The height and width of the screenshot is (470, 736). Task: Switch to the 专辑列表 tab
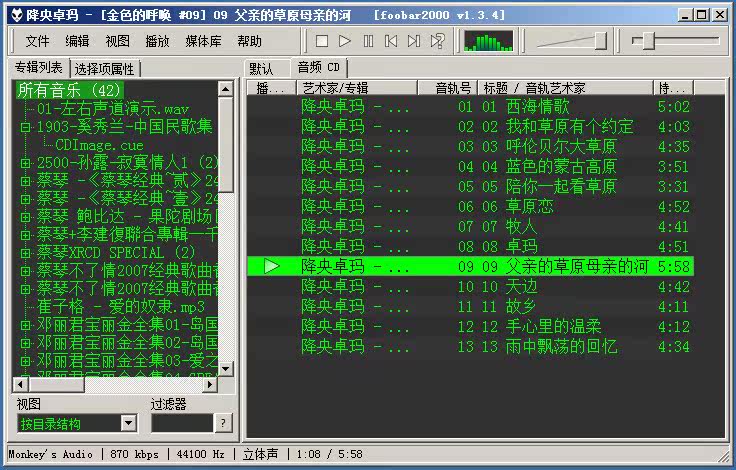click(x=38, y=68)
